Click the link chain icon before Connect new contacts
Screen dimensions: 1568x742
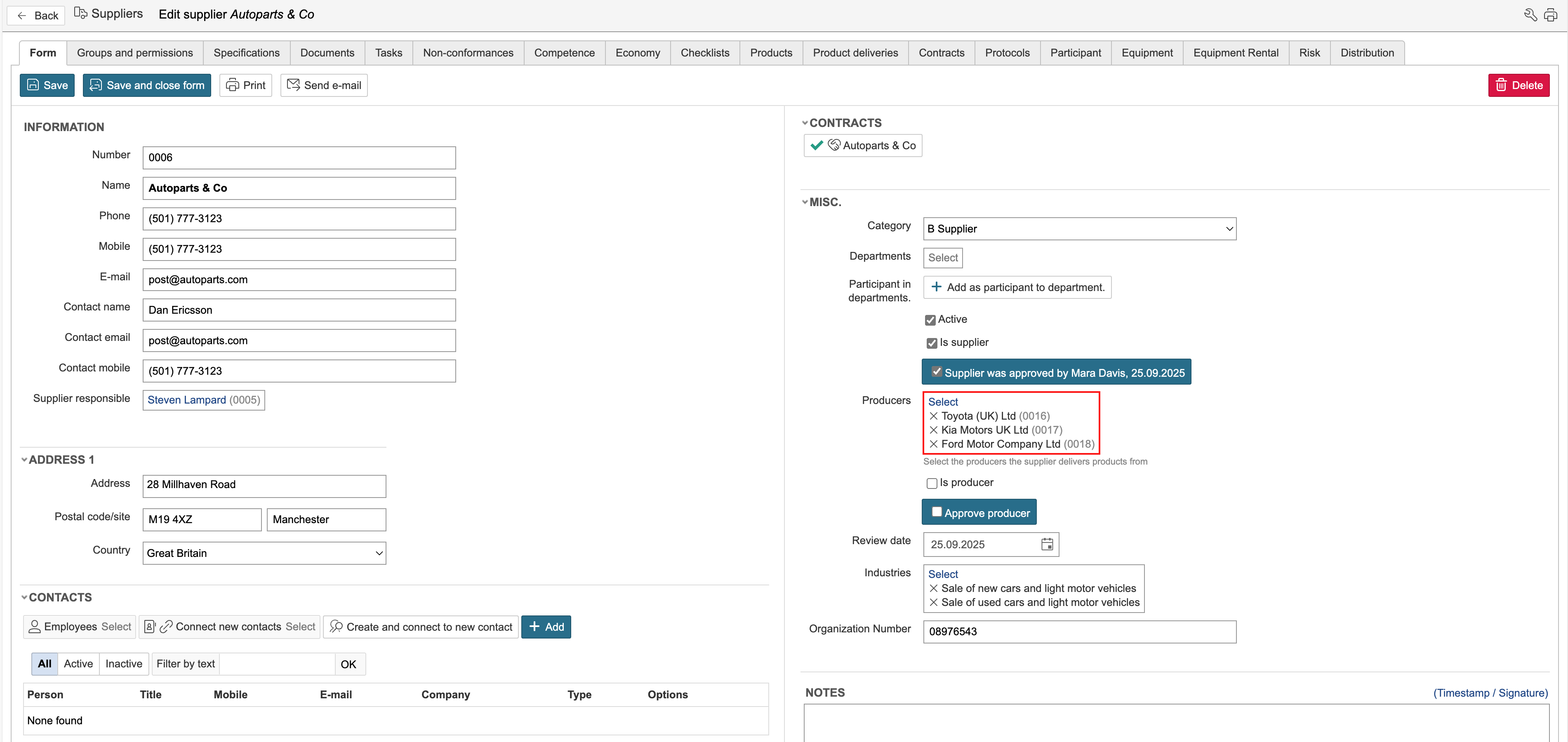(165, 627)
